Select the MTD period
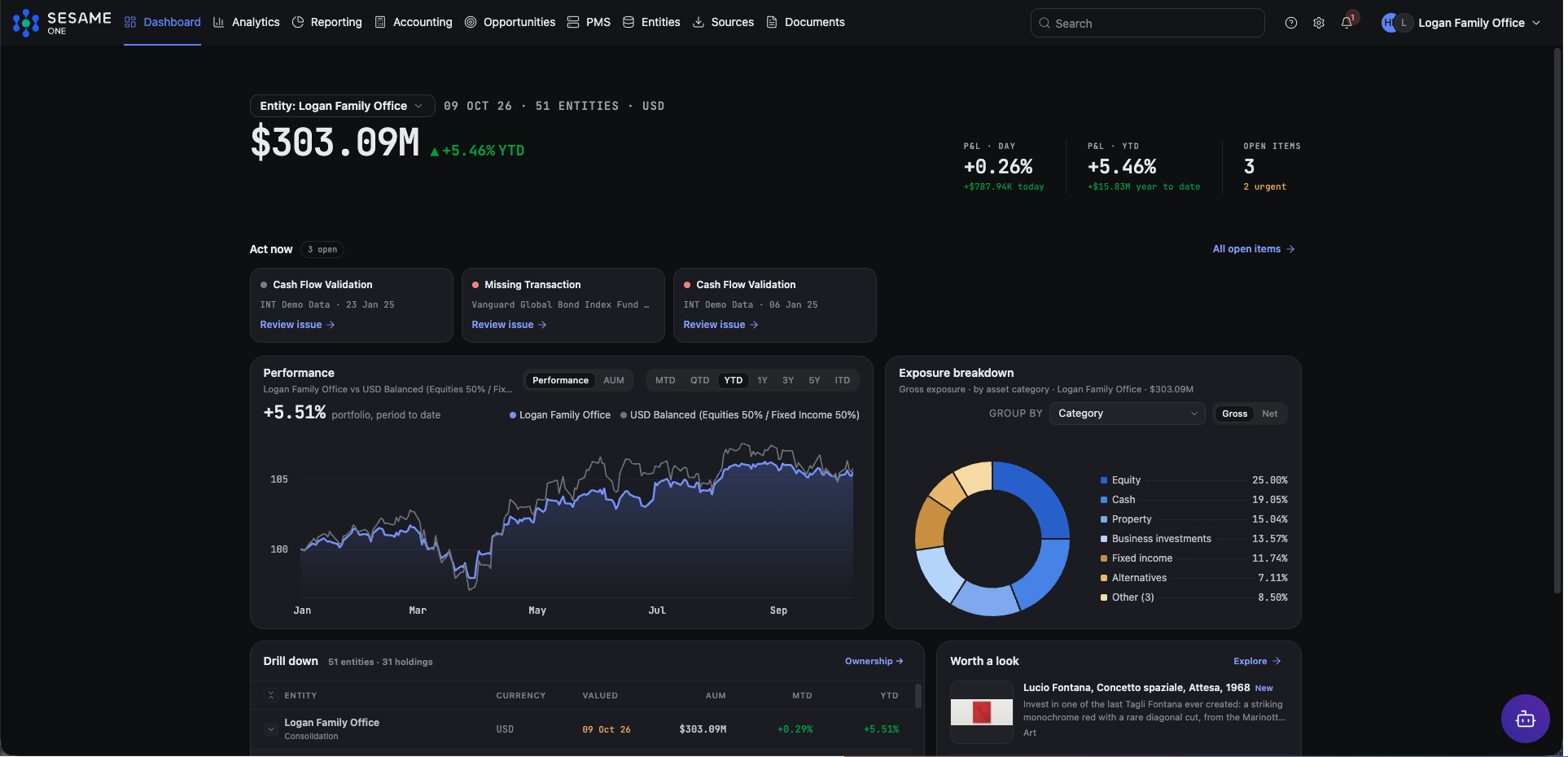This screenshot has height=757, width=1568. [x=665, y=380]
